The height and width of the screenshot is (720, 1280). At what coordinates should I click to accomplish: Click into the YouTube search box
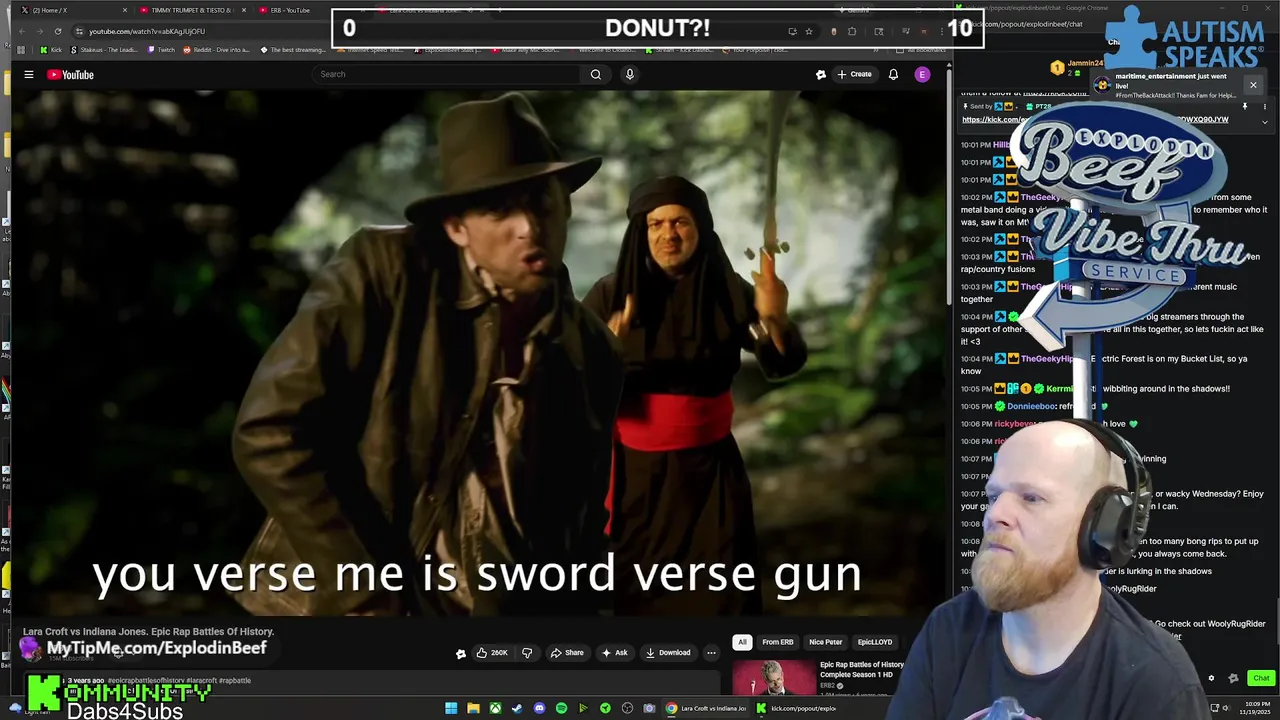coord(445,74)
